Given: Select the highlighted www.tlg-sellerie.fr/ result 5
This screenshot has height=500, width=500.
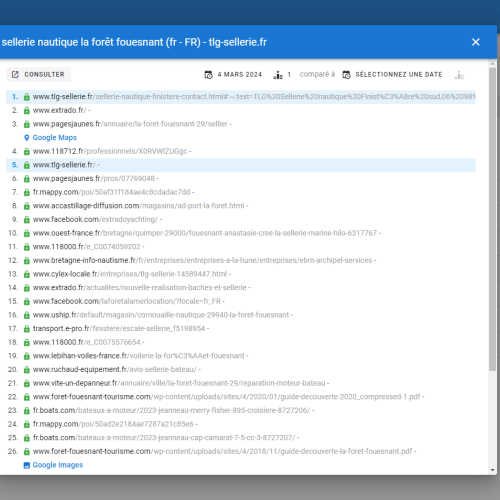Looking at the screenshot, I should pos(241,165).
